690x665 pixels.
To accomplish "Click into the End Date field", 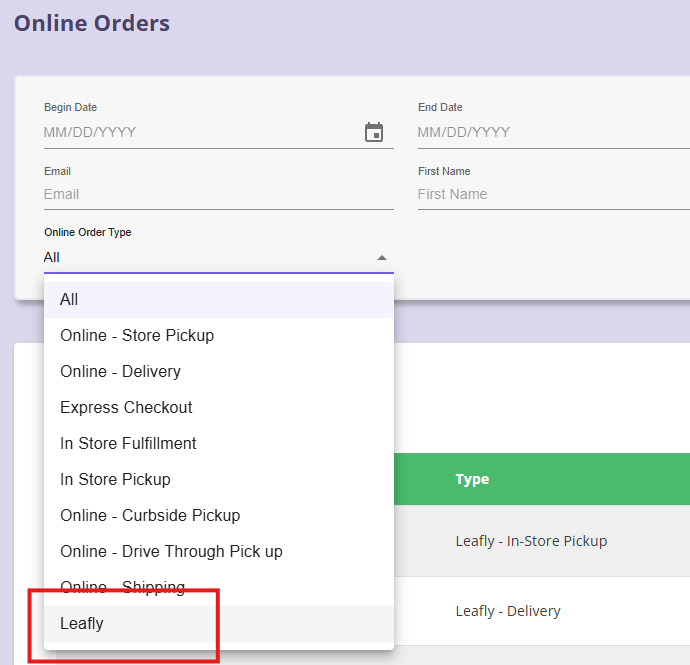I will pos(550,132).
